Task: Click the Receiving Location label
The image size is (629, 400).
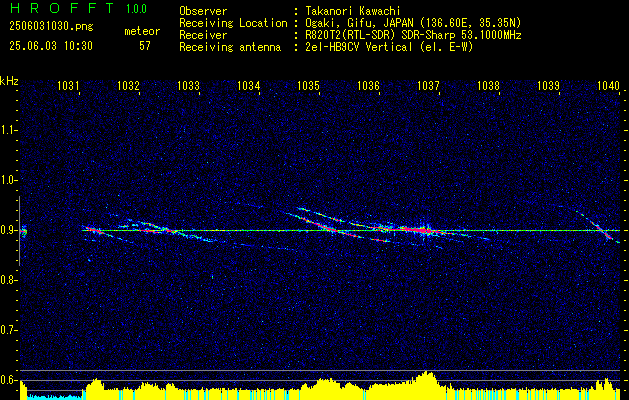Action: pyautogui.click(x=233, y=23)
